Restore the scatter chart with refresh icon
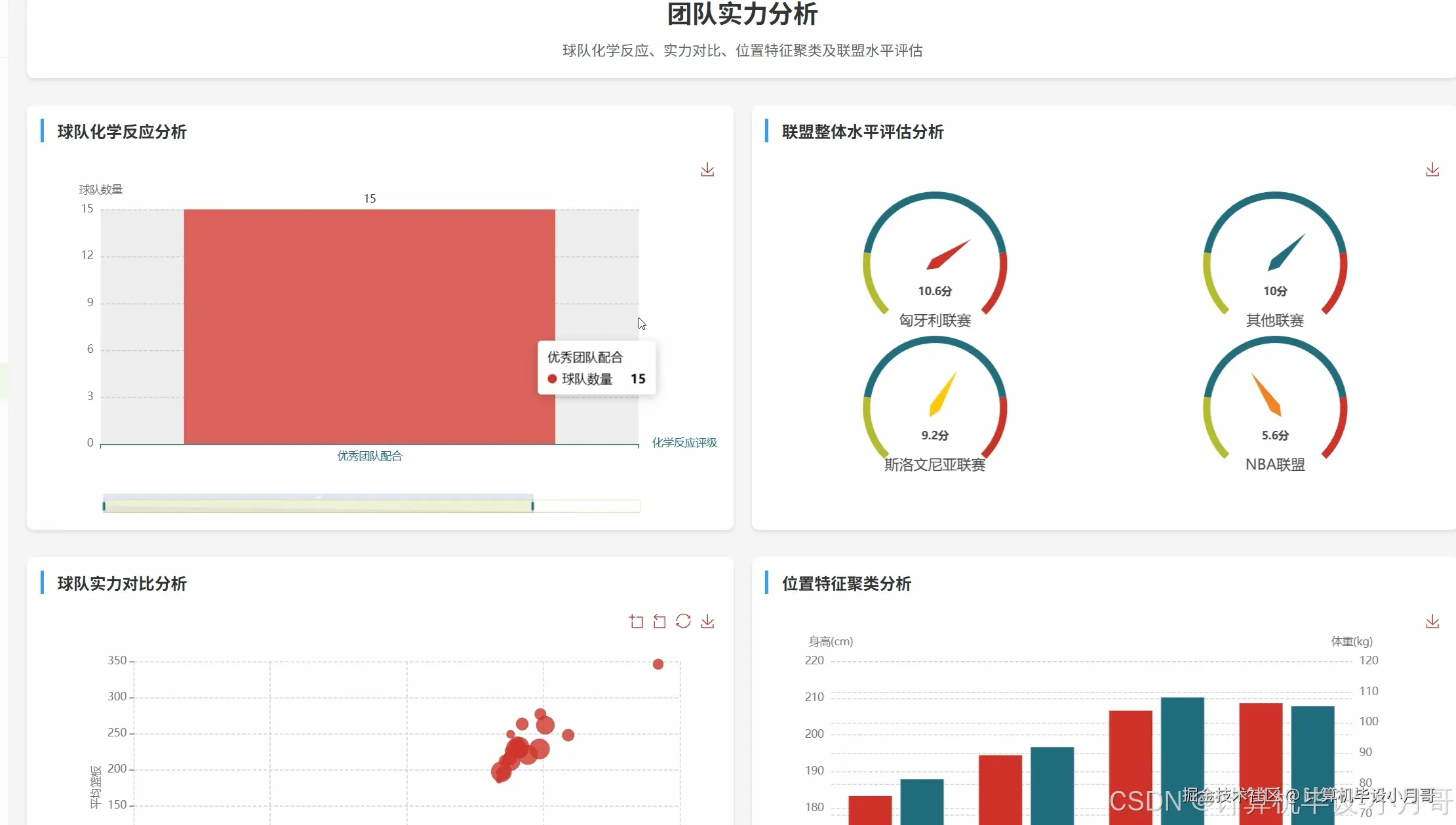 tap(683, 621)
